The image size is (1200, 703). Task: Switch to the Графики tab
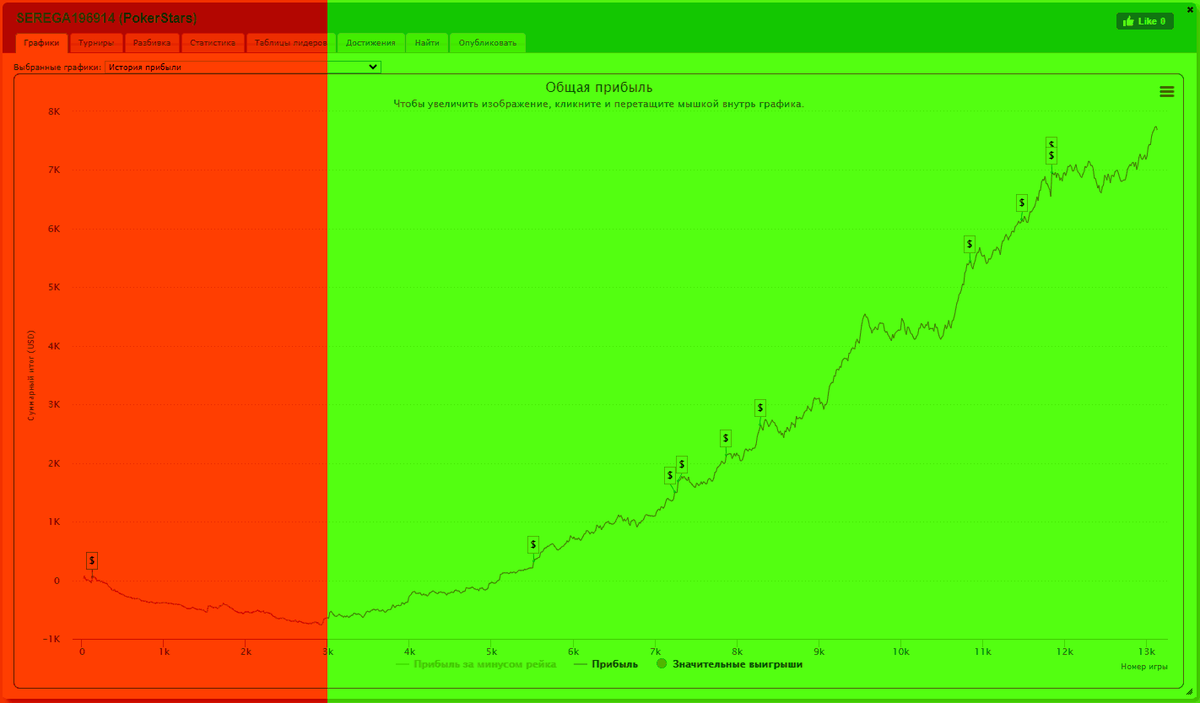pyautogui.click(x=41, y=43)
